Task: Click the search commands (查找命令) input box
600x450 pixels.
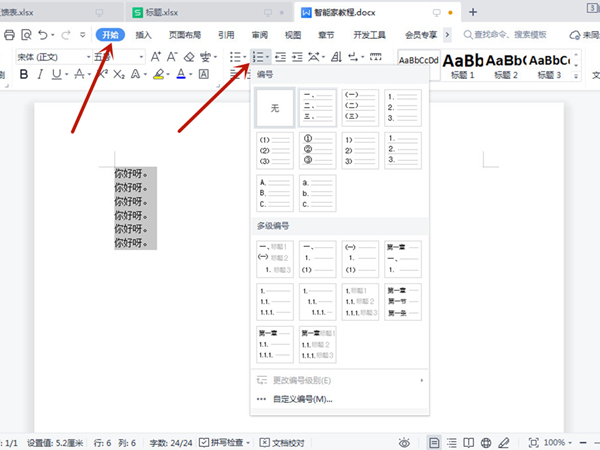Action: (510, 35)
